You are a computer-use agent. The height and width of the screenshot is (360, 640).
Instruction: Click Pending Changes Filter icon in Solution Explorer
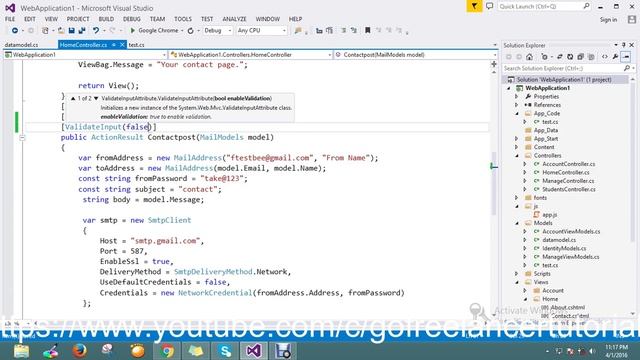coord(545,57)
